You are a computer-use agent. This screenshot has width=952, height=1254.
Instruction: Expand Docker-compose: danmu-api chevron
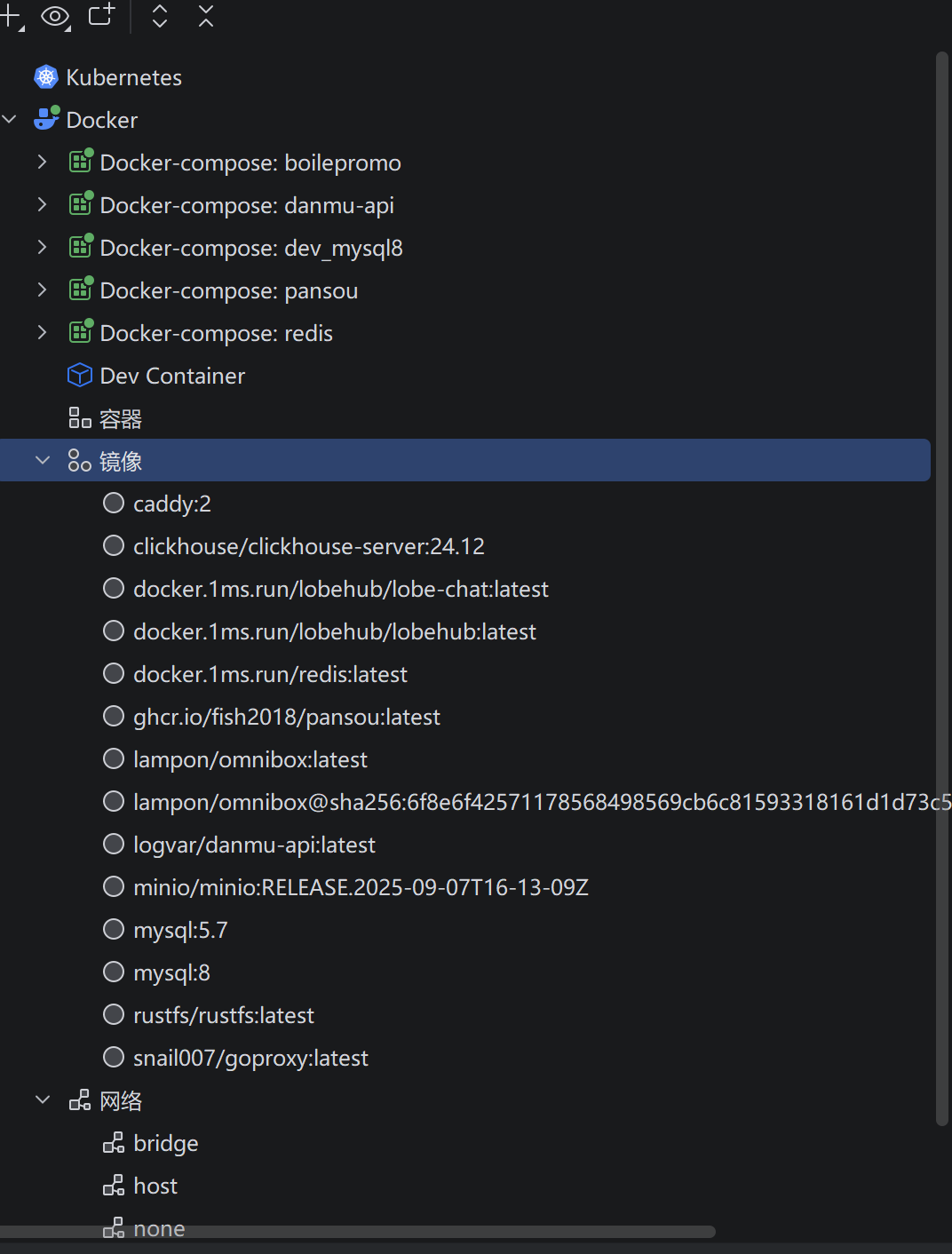point(42,204)
